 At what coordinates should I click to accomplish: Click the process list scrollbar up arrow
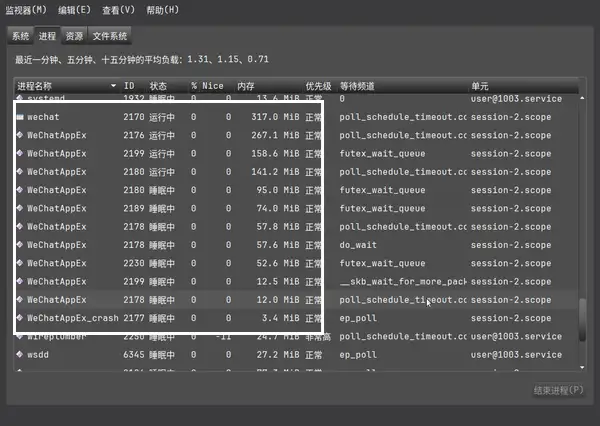tap(582, 98)
